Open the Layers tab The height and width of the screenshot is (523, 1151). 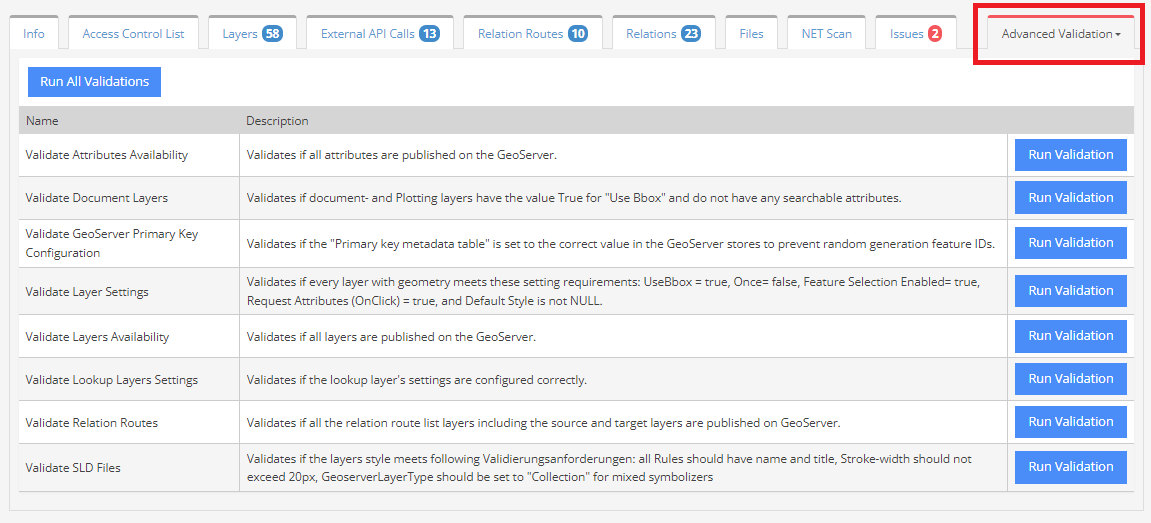click(x=251, y=33)
